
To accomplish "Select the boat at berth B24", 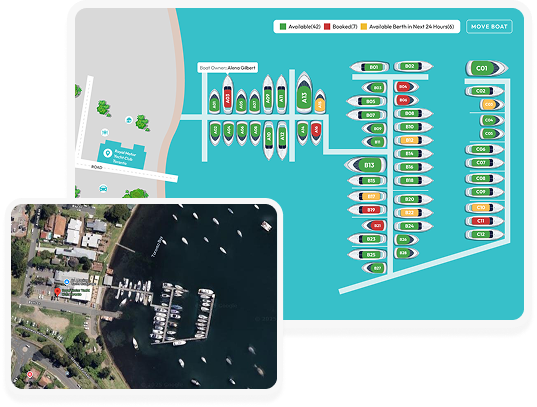I will (413, 226).
